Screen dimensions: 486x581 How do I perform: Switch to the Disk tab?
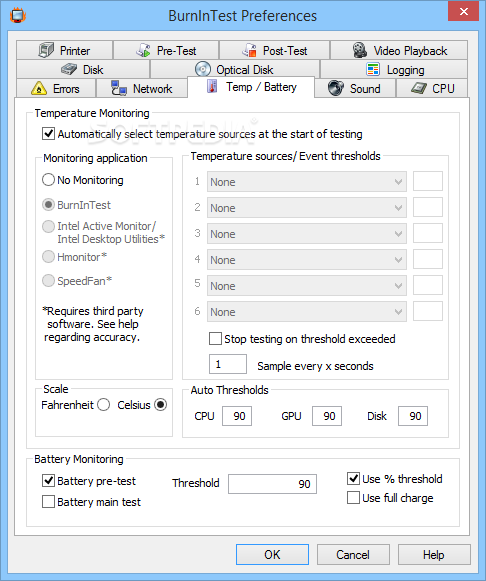(83, 69)
